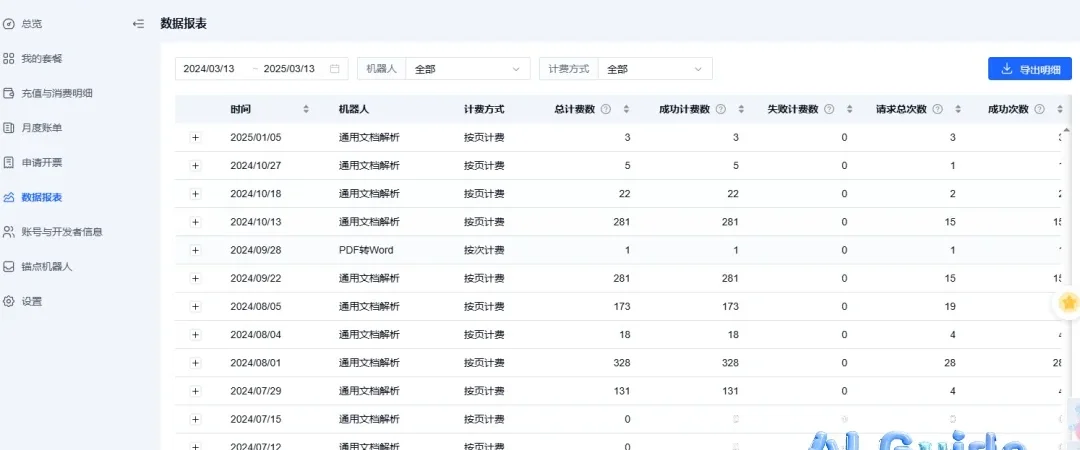Screen dimensions: 1080x450
Task: Go to 总览 in the sidebar
Action: tap(32, 24)
